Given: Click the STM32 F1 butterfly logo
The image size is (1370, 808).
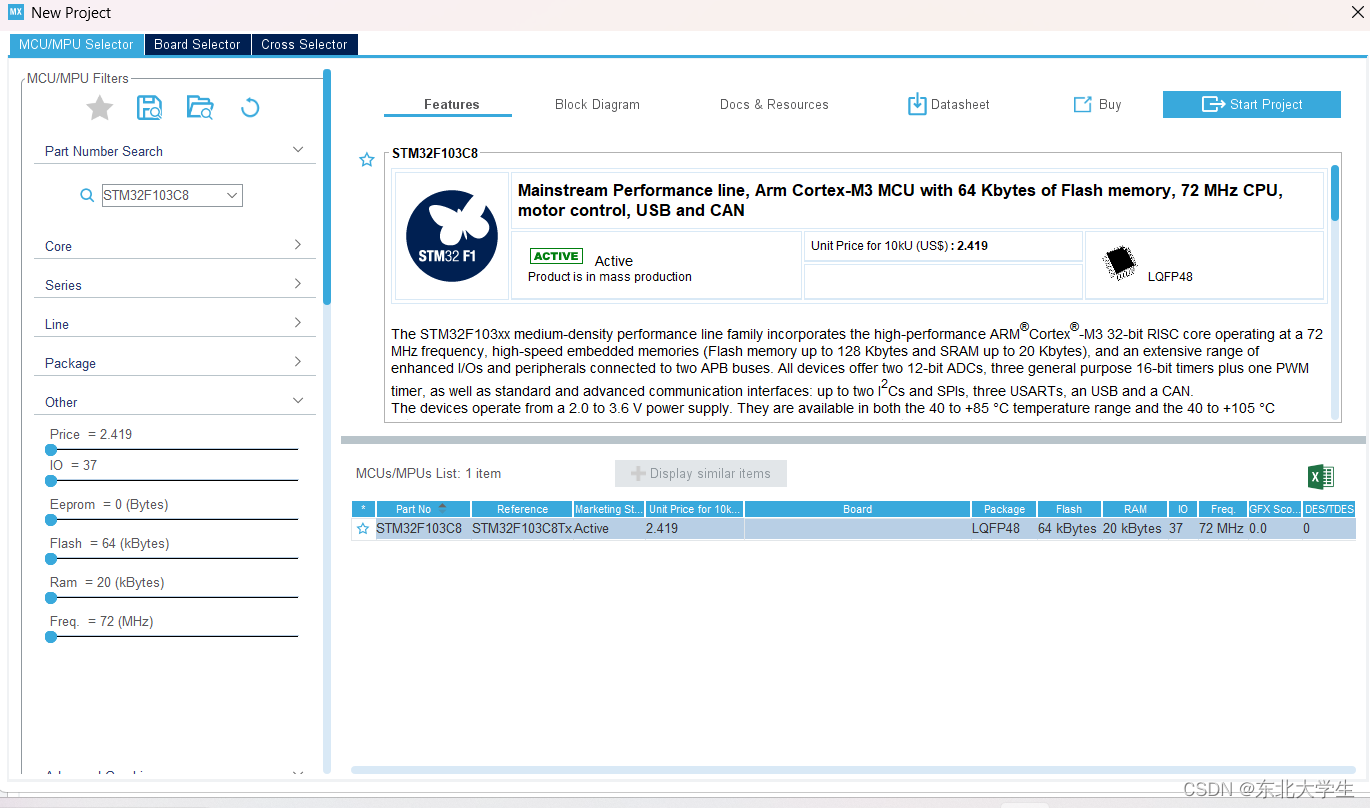Looking at the screenshot, I should (x=452, y=236).
